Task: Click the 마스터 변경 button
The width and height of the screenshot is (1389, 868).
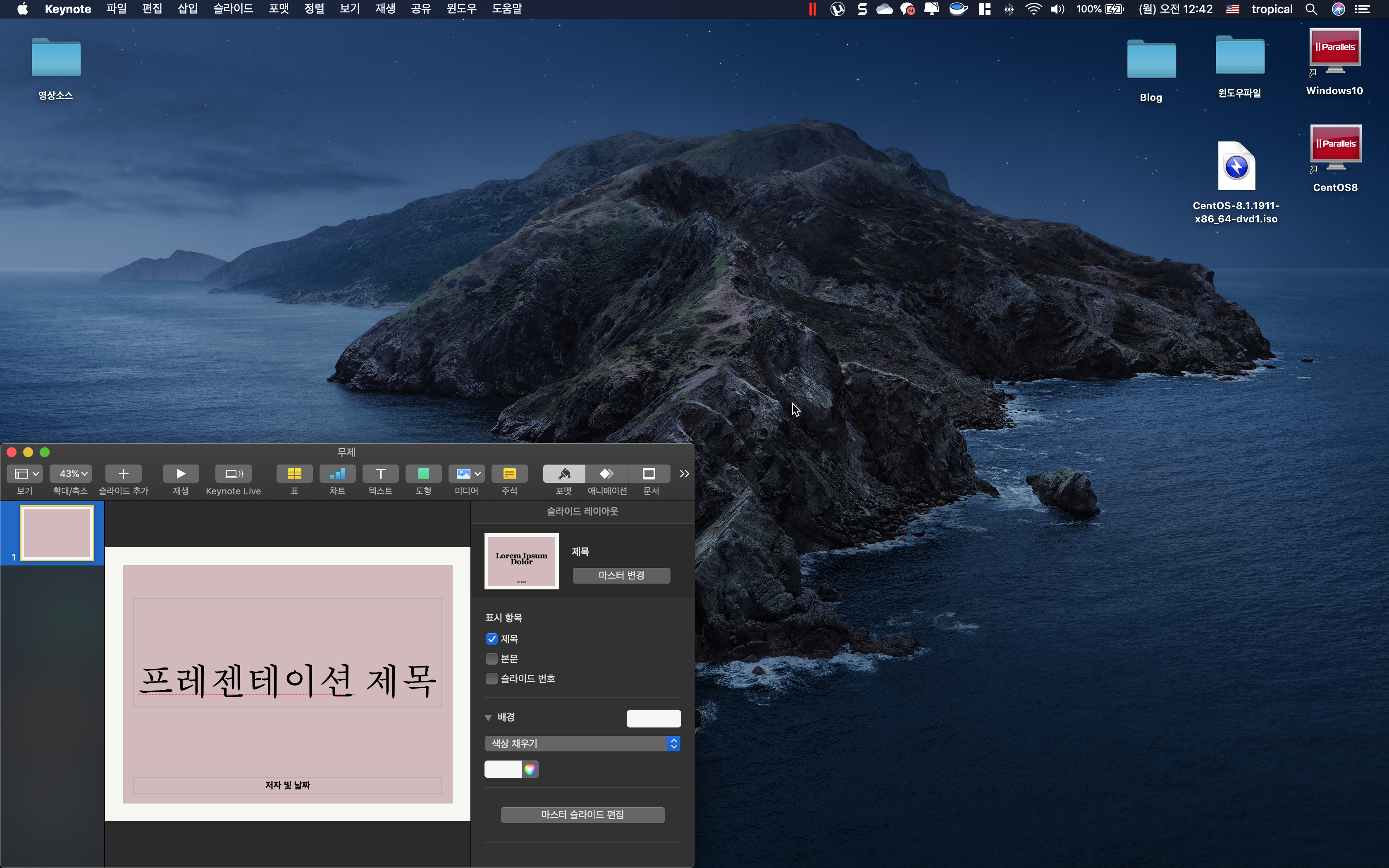Action: [621, 575]
